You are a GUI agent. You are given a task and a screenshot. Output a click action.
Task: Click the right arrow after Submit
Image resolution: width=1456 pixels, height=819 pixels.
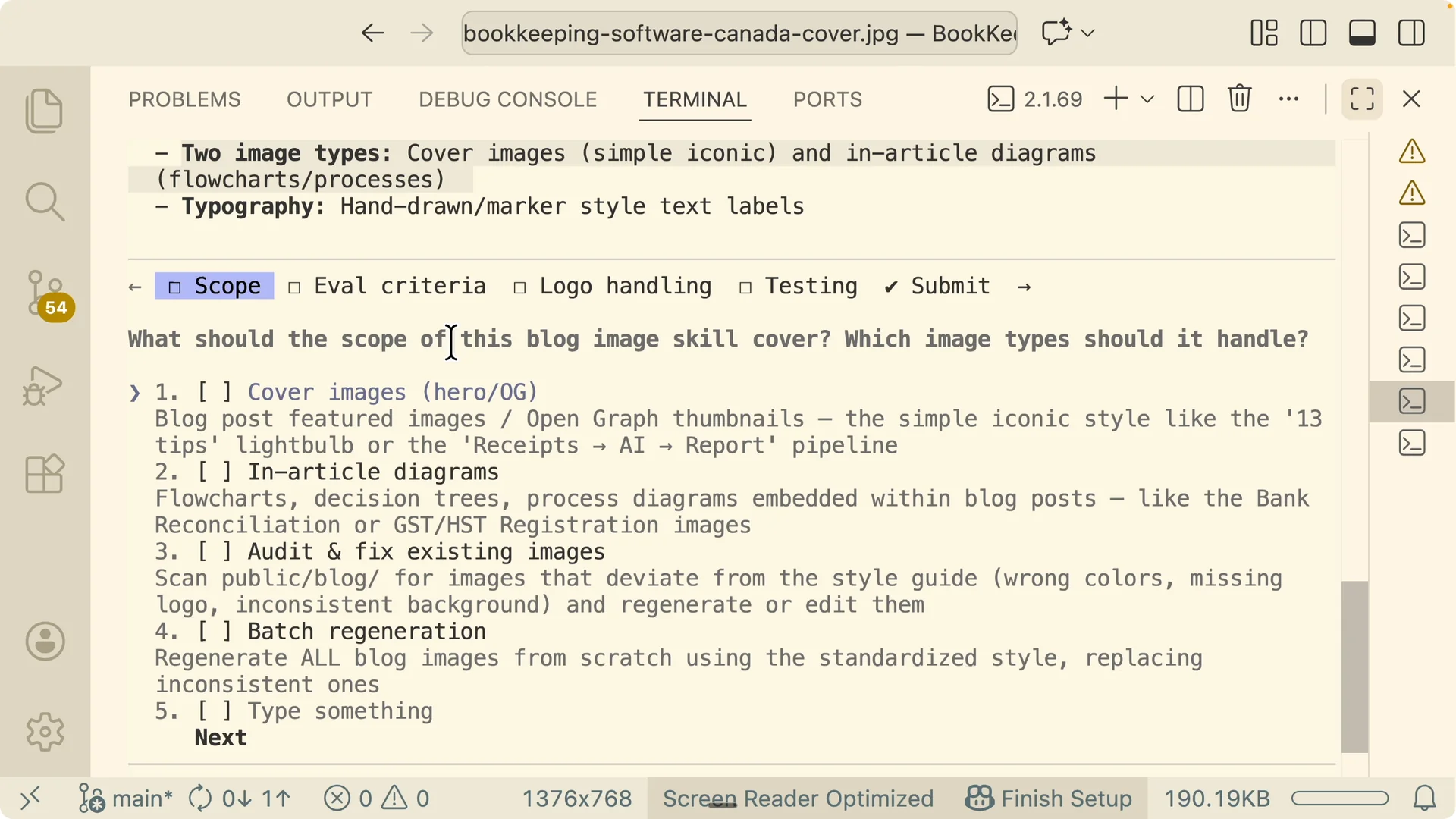coord(1024,287)
